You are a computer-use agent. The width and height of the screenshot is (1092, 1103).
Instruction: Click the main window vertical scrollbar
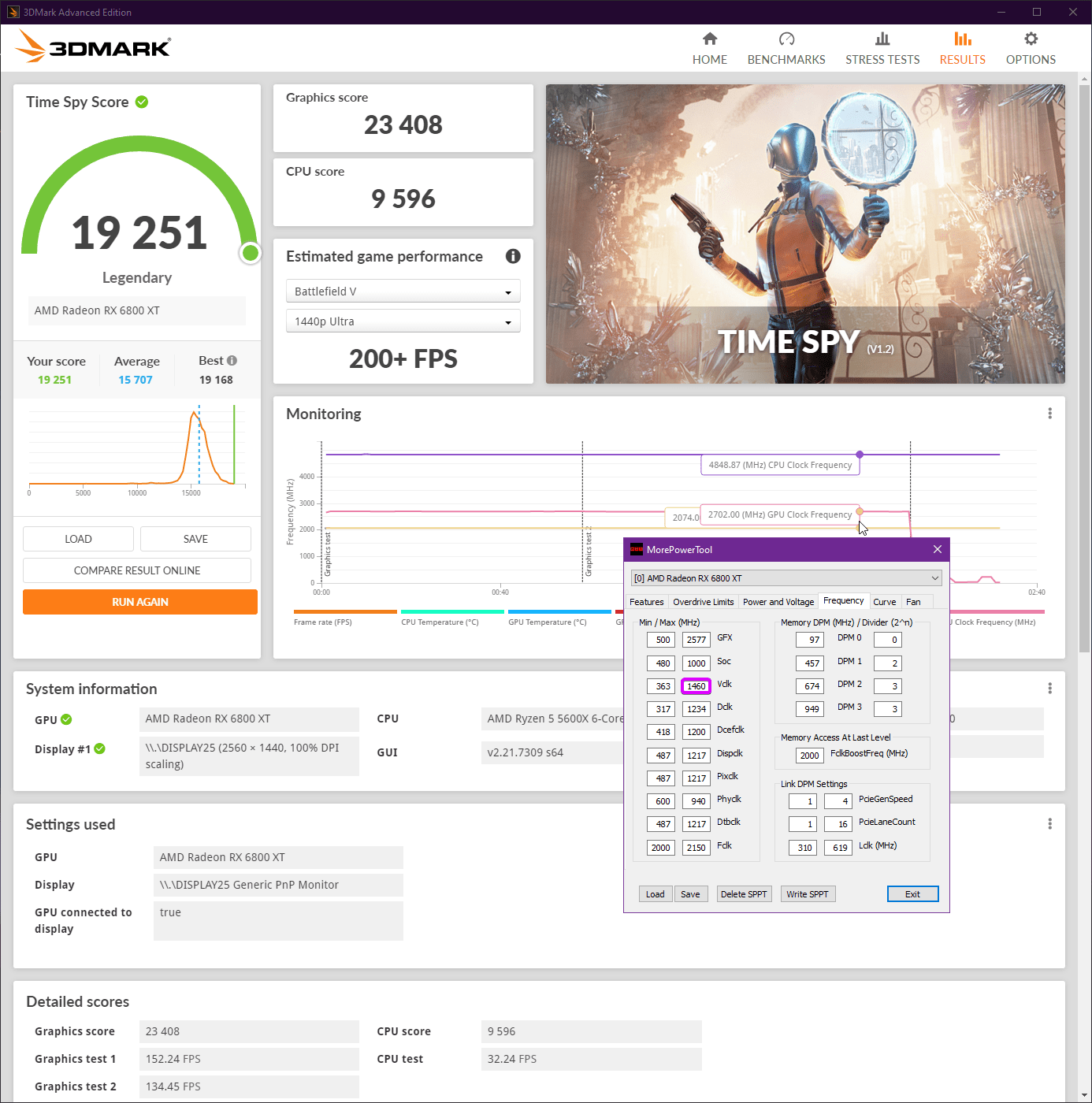tap(1084, 369)
